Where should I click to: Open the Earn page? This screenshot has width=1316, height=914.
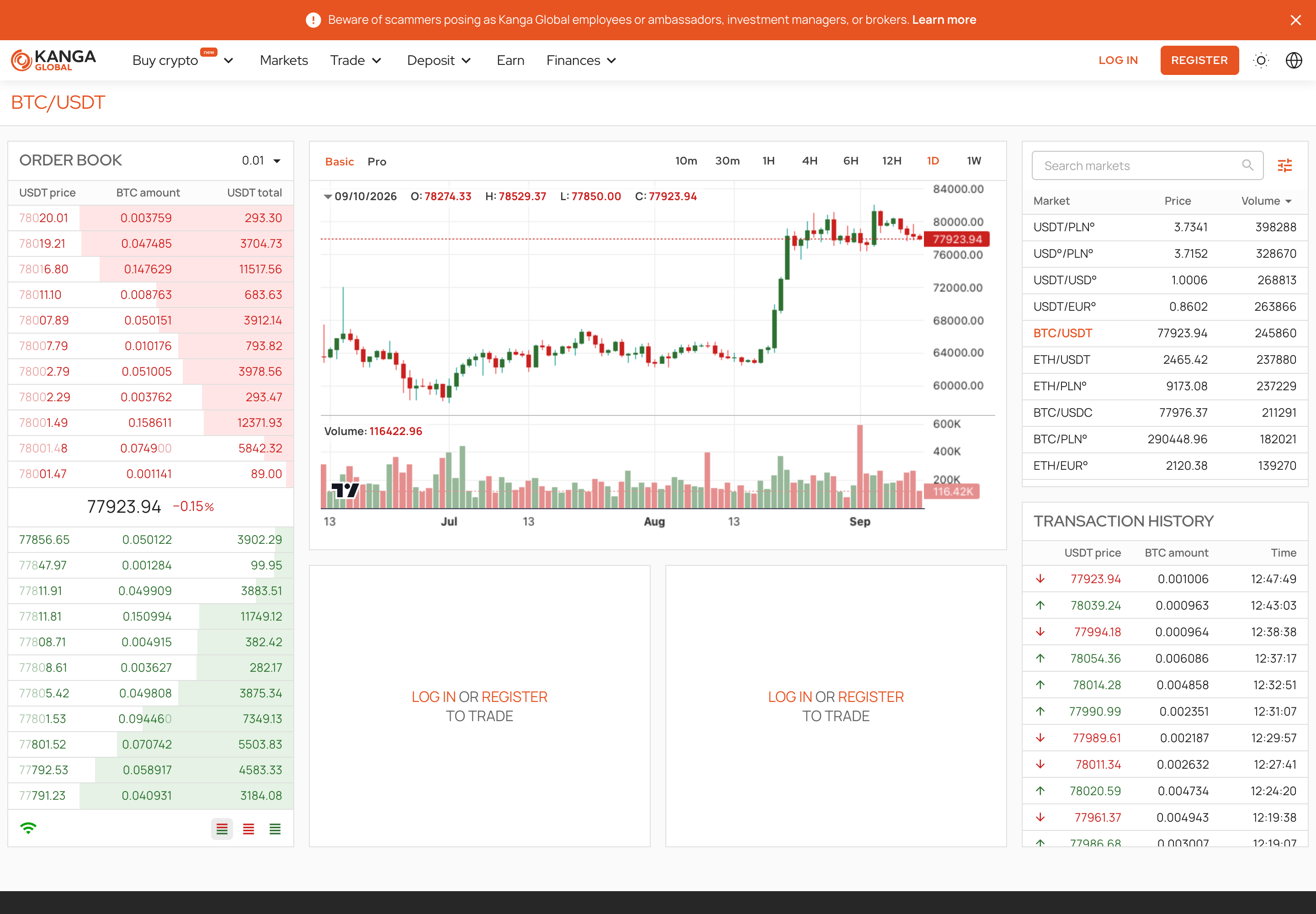pyautogui.click(x=510, y=60)
